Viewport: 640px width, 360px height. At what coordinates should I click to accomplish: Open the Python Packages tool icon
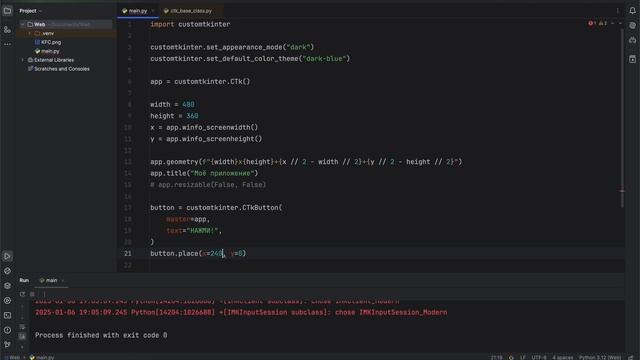(x=7, y=271)
